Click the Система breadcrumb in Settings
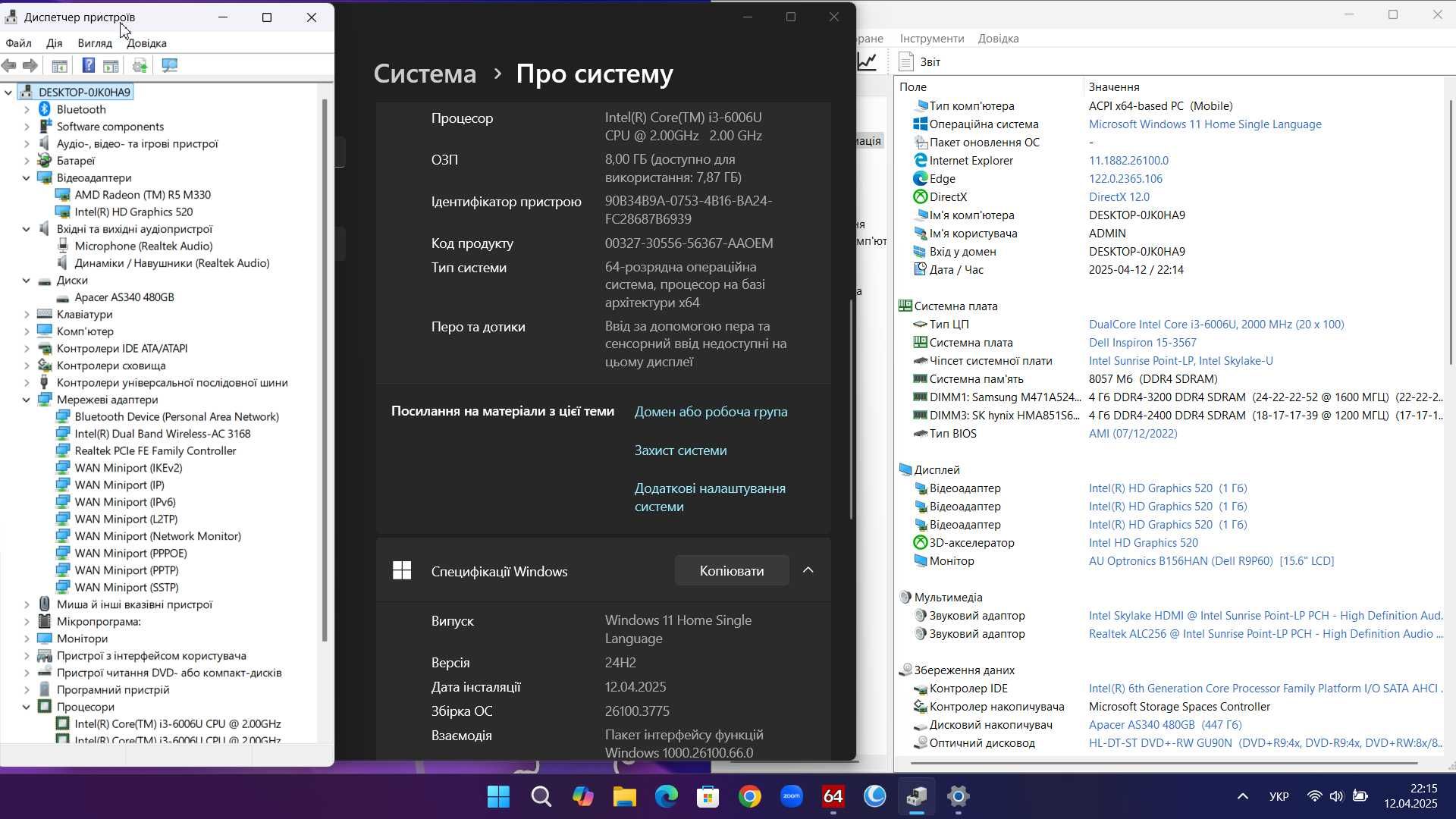This screenshot has height=819, width=1456. 425,74
